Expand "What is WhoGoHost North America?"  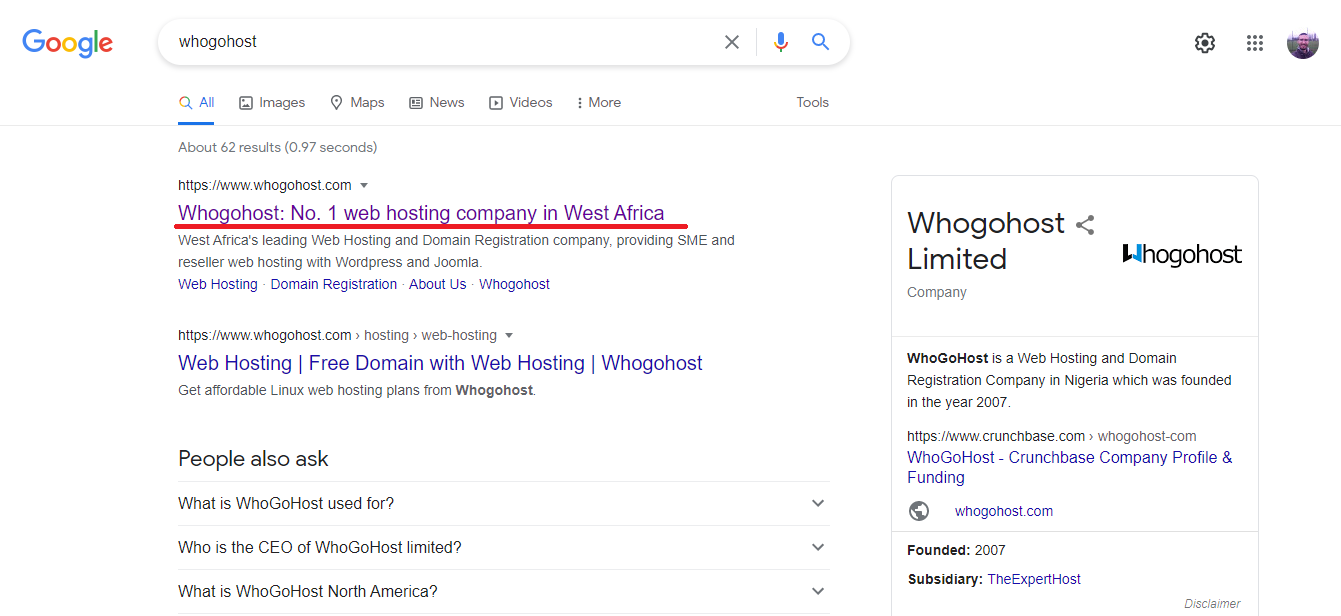click(504, 591)
